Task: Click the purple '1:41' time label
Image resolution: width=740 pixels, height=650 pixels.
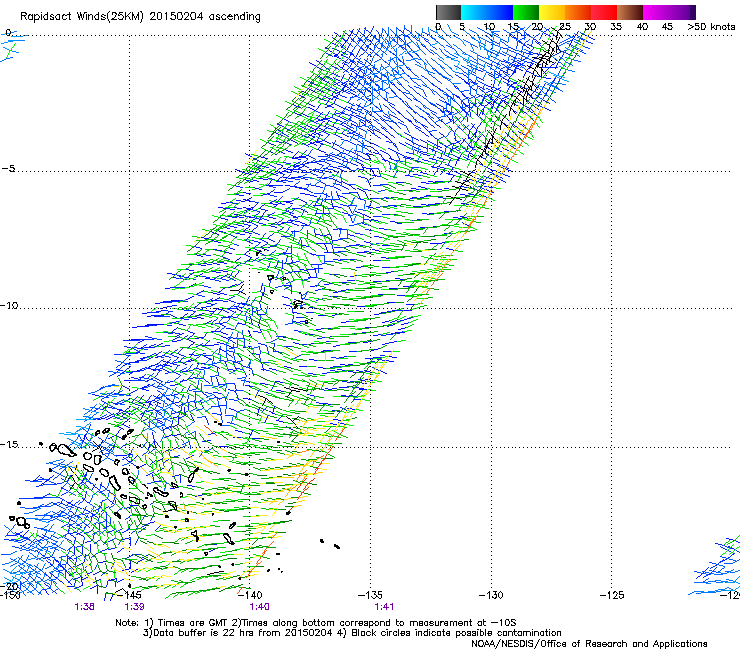Action: click(x=384, y=607)
